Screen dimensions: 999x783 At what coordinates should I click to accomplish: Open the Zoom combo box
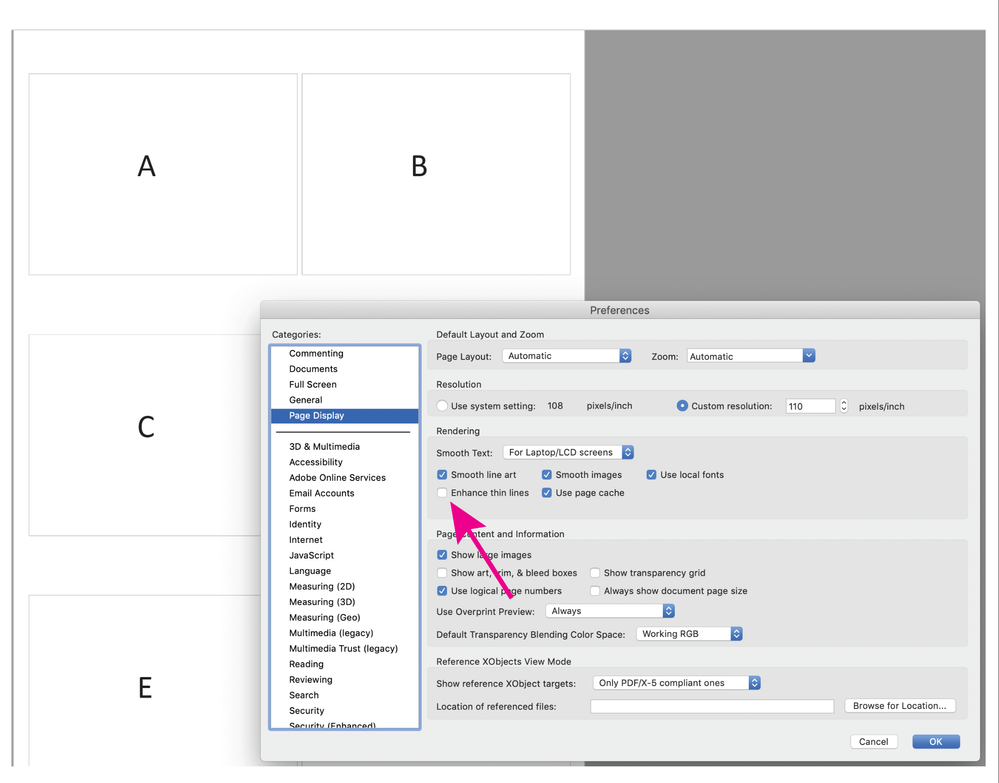(751, 356)
